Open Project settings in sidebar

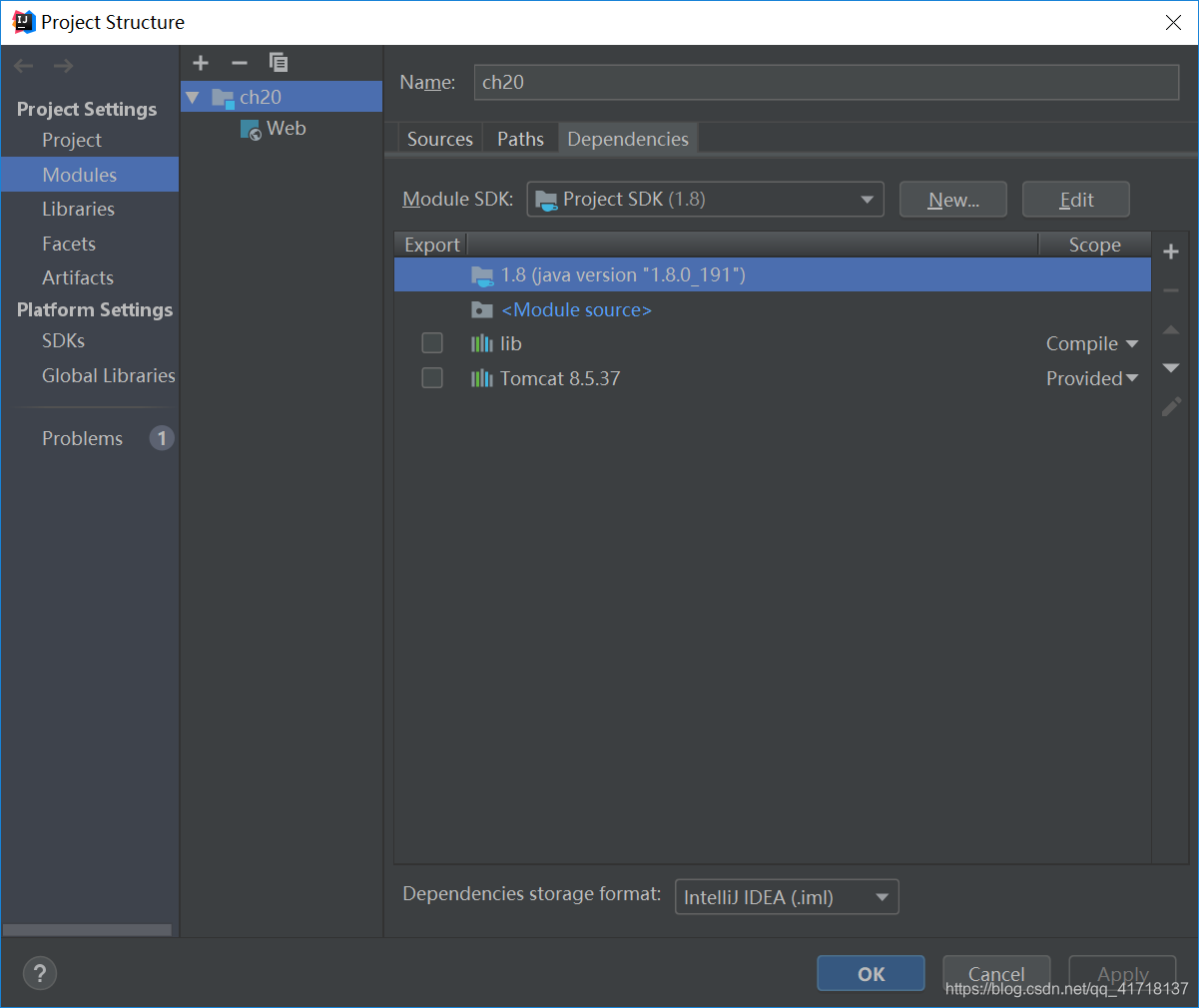[x=72, y=140]
